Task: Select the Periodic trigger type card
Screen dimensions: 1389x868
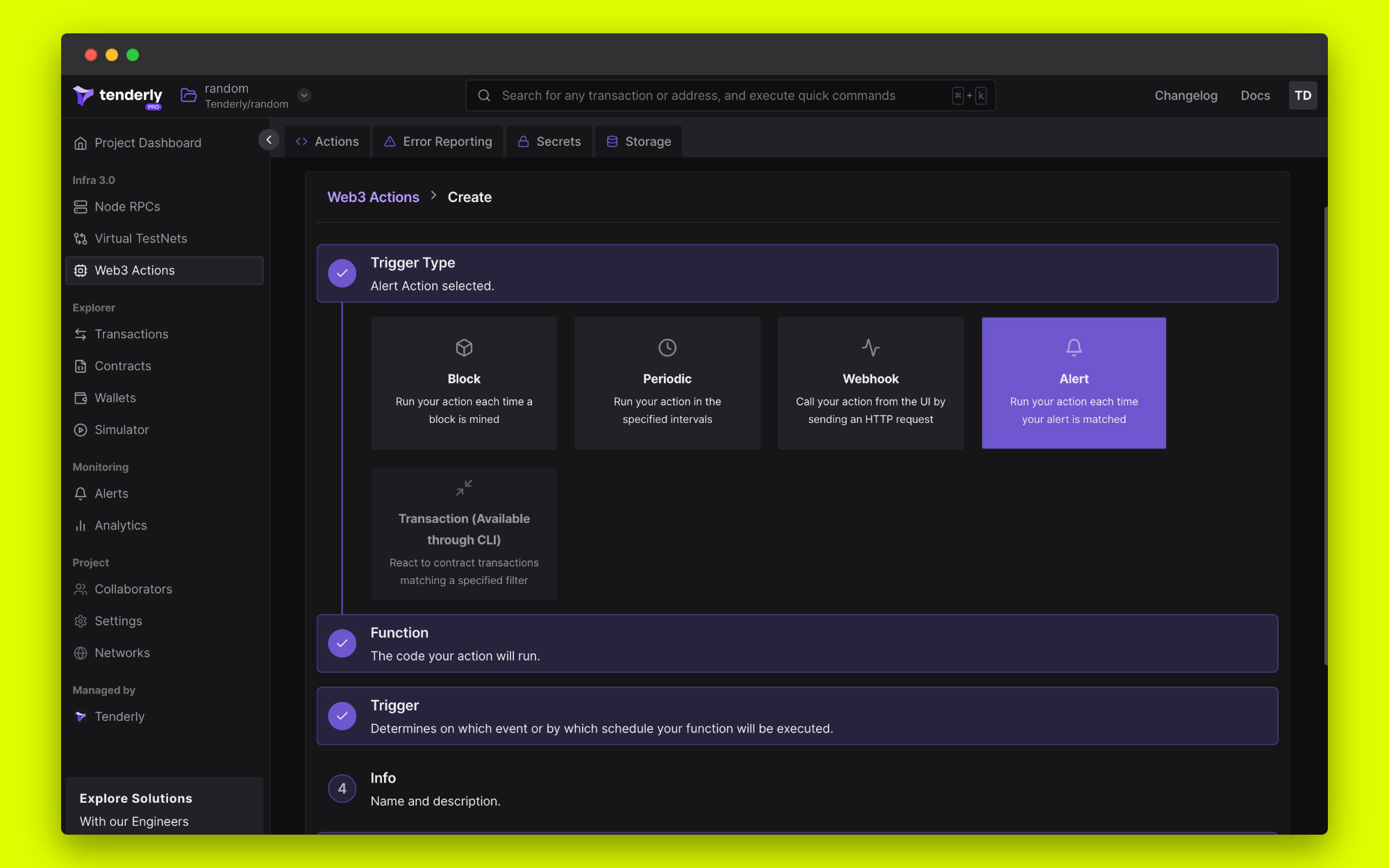Action: 667,383
